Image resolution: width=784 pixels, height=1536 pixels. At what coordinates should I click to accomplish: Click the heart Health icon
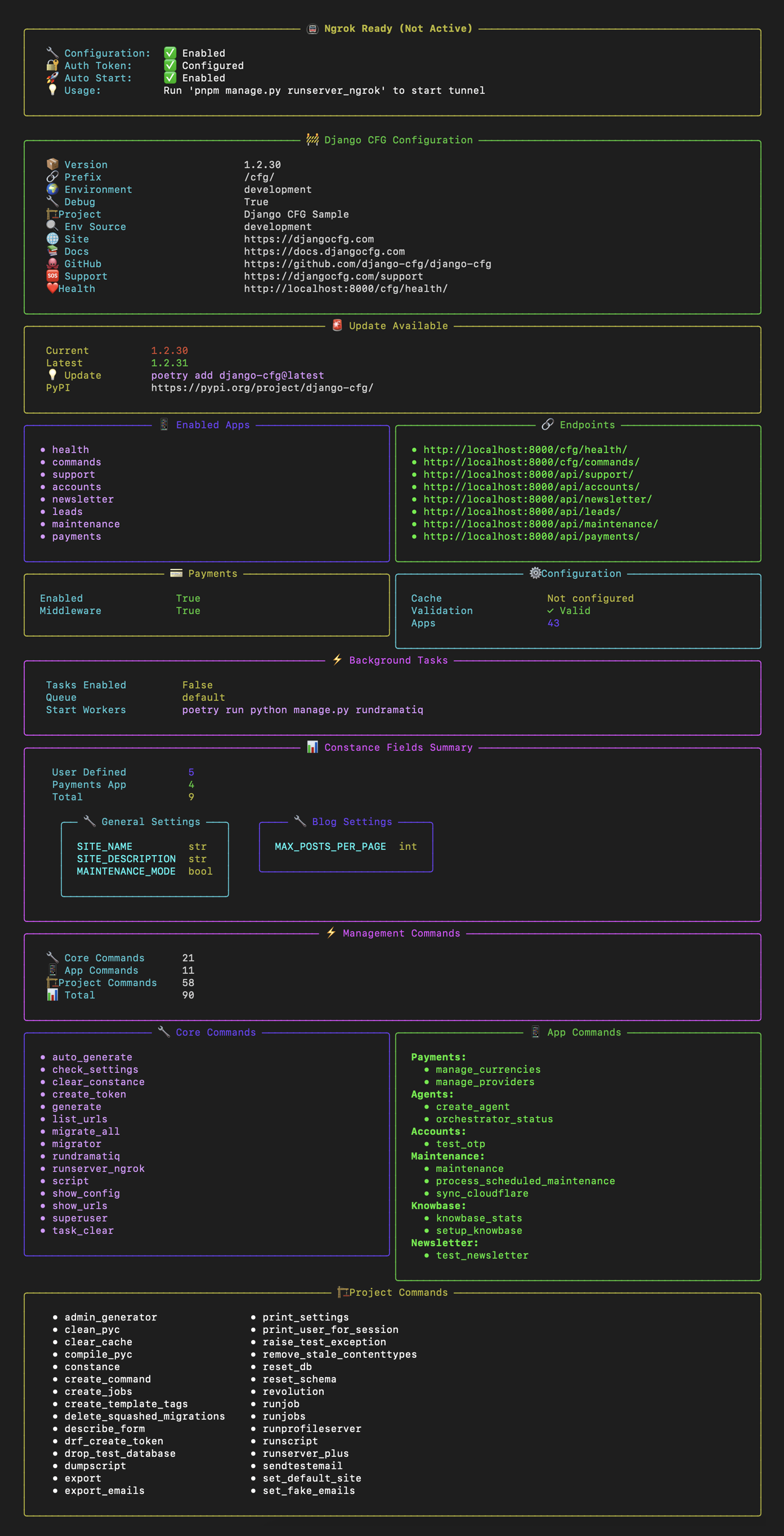(53, 288)
